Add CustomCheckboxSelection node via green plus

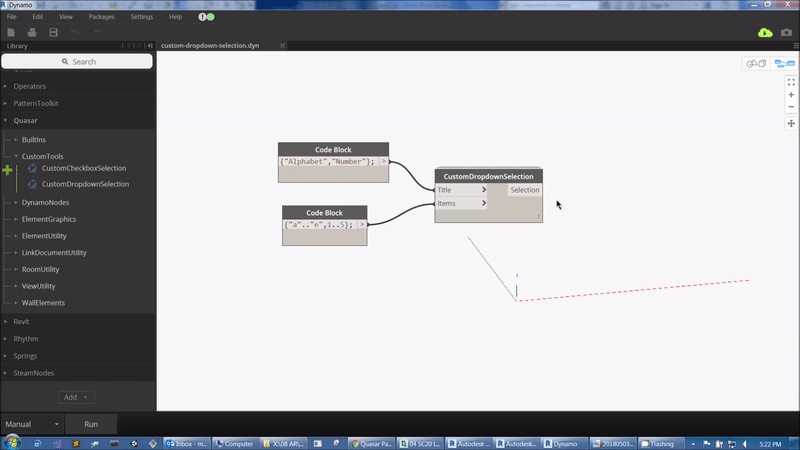coord(7,171)
